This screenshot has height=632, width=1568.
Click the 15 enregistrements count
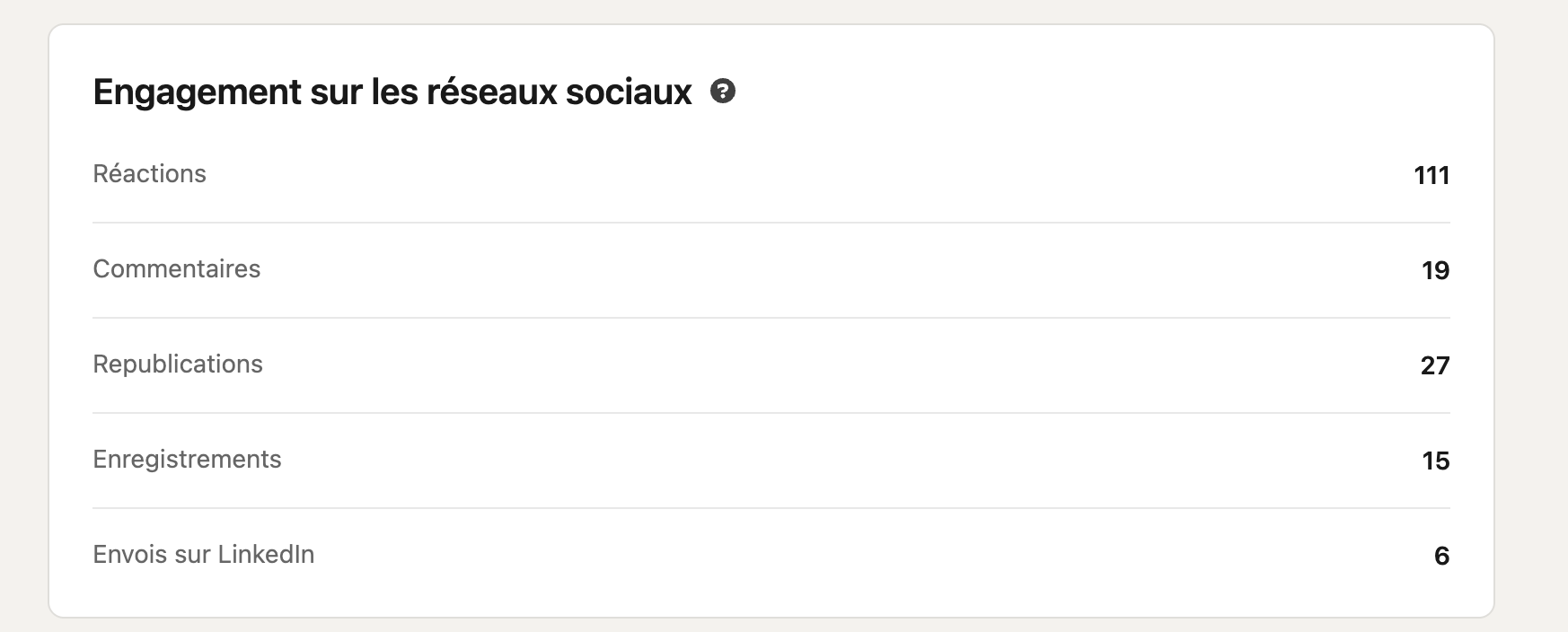pos(1436,461)
